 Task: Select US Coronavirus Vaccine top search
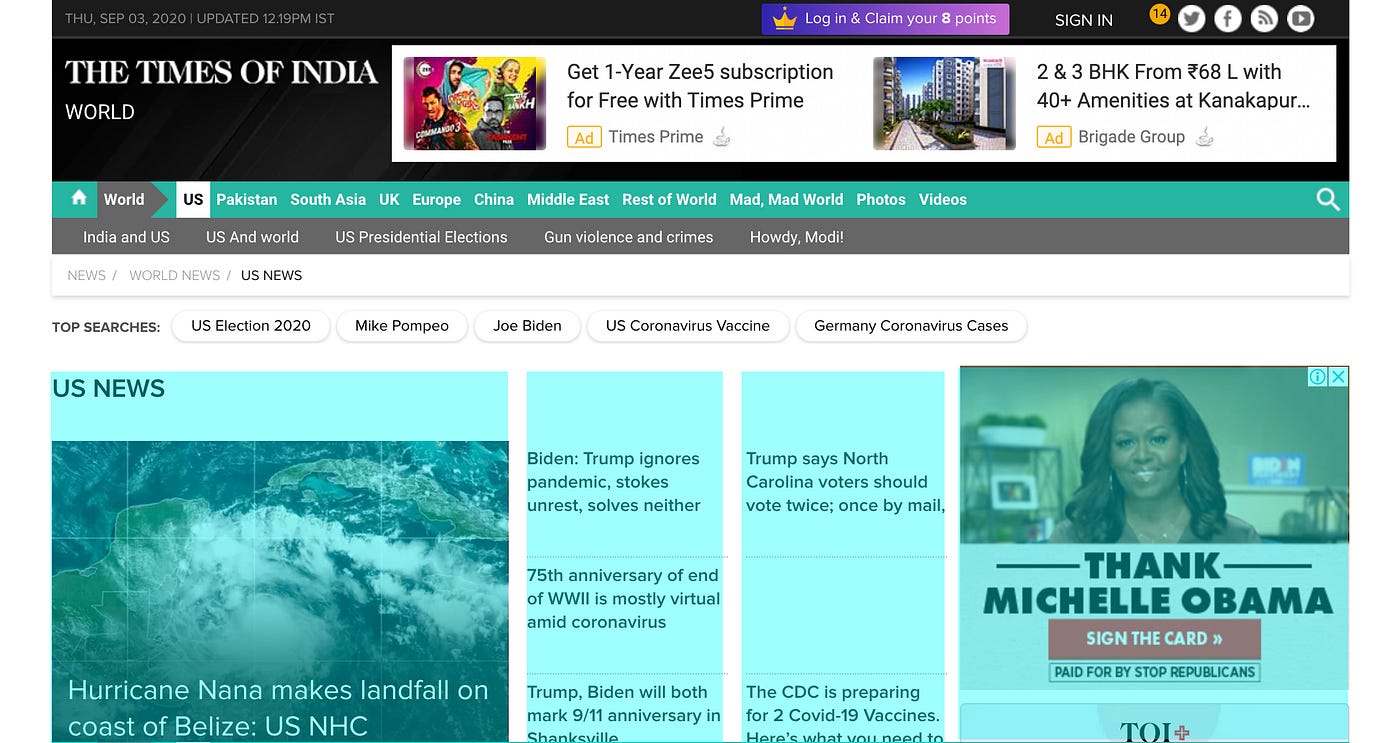688,326
